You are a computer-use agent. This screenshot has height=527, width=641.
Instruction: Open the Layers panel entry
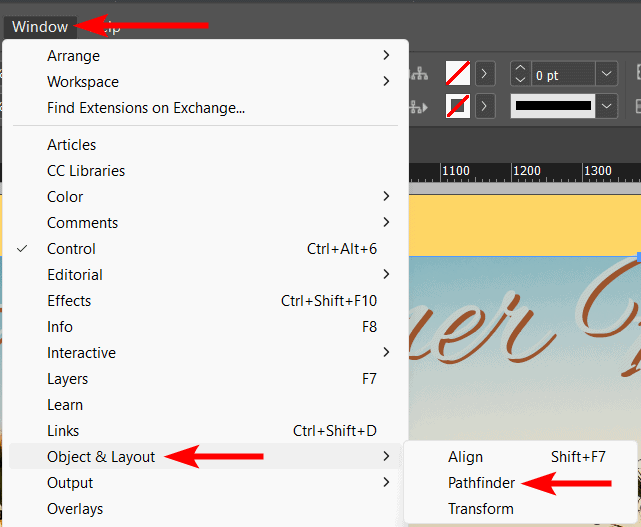pos(67,379)
